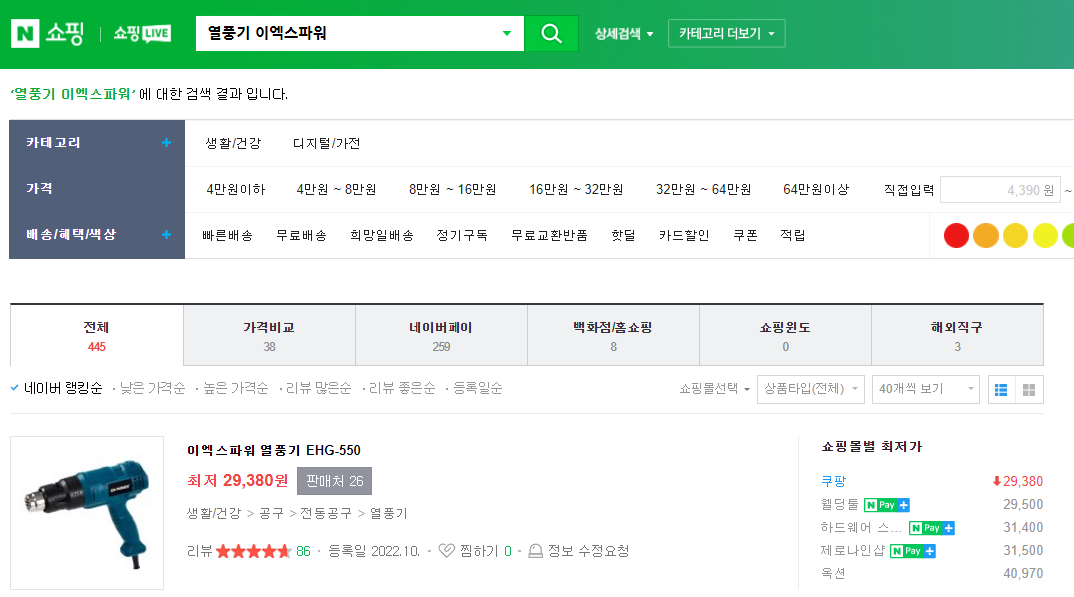Switch to the 쇼핑윈도 tab
The height and width of the screenshot is (597, 1074).
point(785,335)
